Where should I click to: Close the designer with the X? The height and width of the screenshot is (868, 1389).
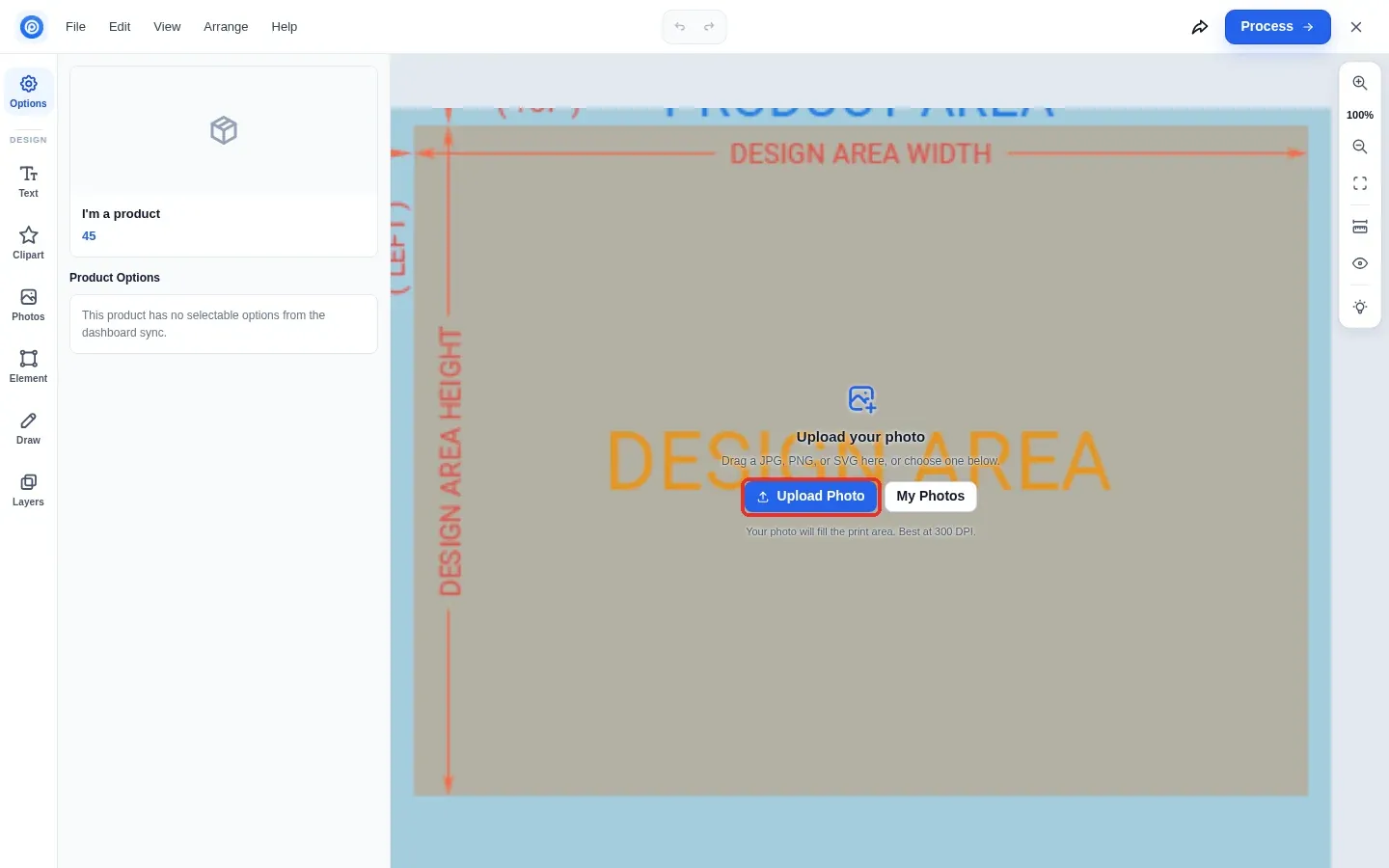coord(1356,27)
